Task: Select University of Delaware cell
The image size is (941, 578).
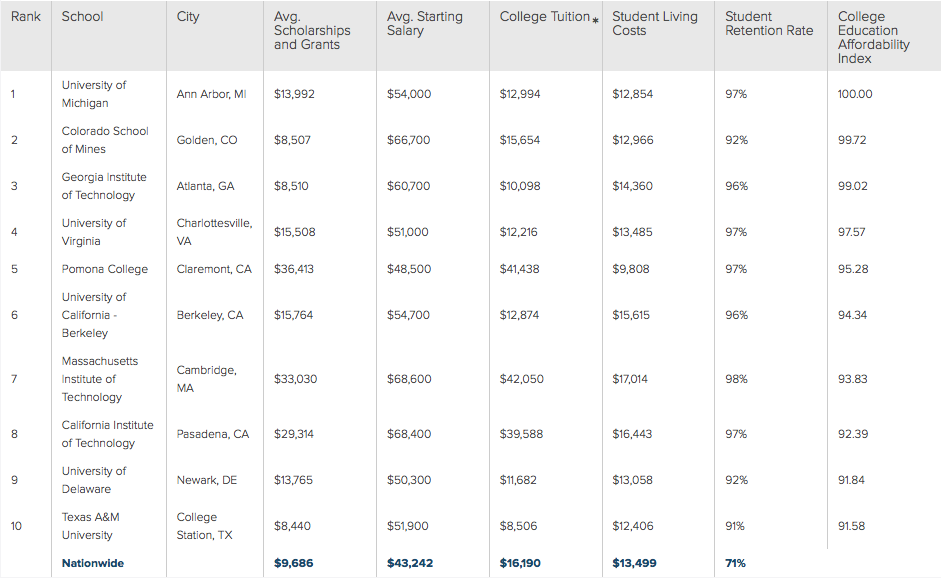Action: click(94, 480)
